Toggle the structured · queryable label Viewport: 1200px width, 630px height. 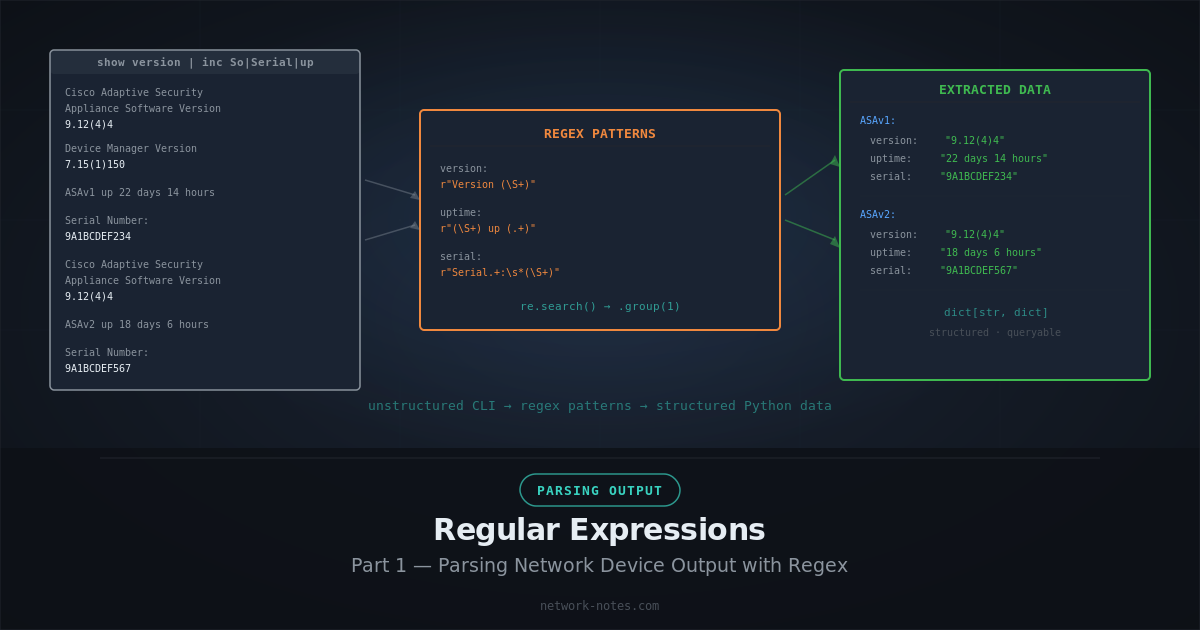click(x=994, y=332)
